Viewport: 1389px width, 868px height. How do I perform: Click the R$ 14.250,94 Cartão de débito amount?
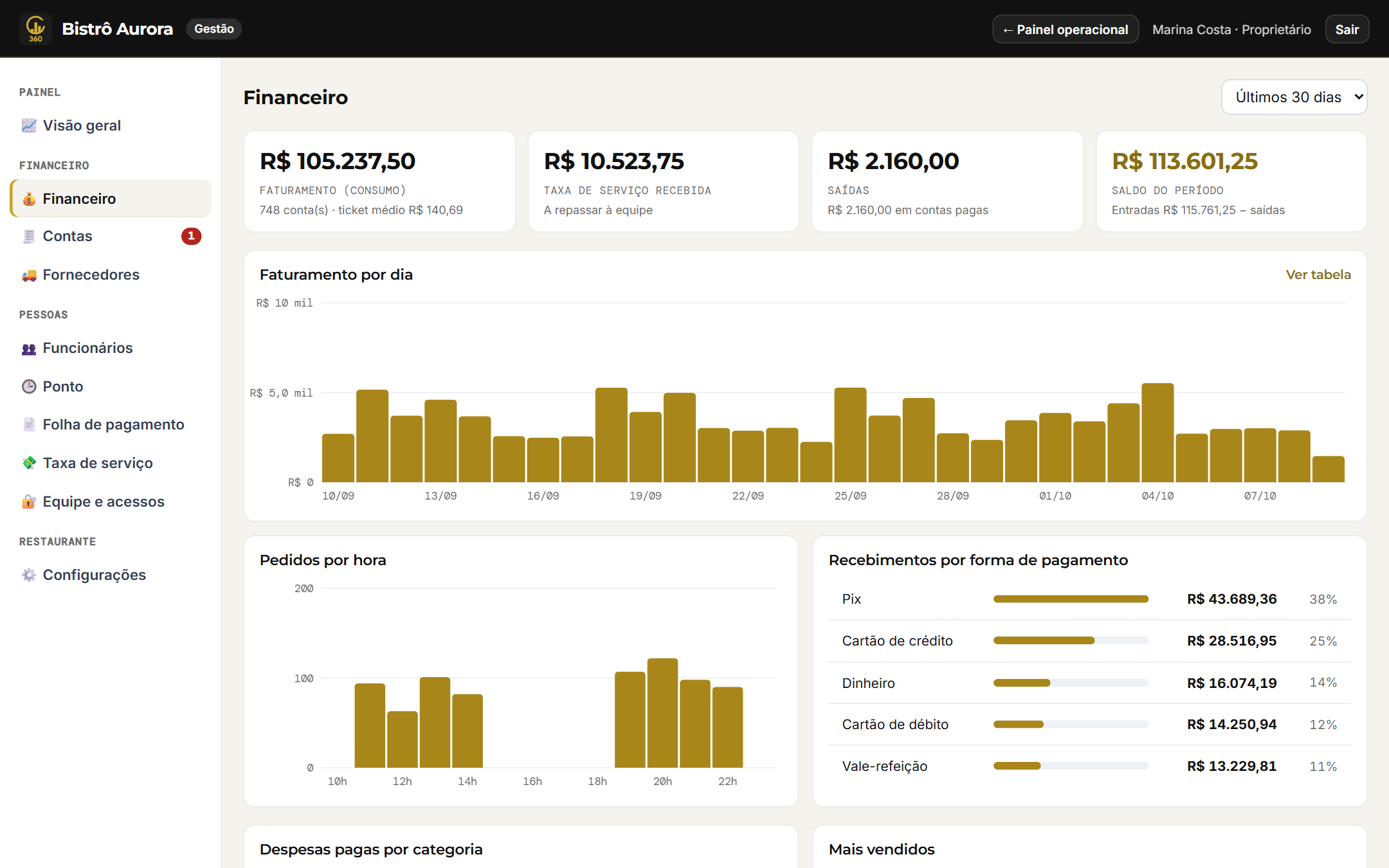click(1231, 724)
